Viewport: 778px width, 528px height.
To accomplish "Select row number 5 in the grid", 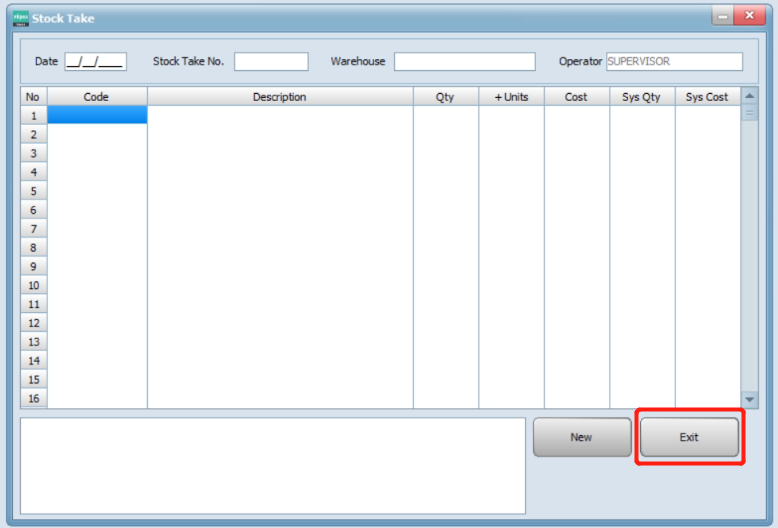I will point(33,191).
